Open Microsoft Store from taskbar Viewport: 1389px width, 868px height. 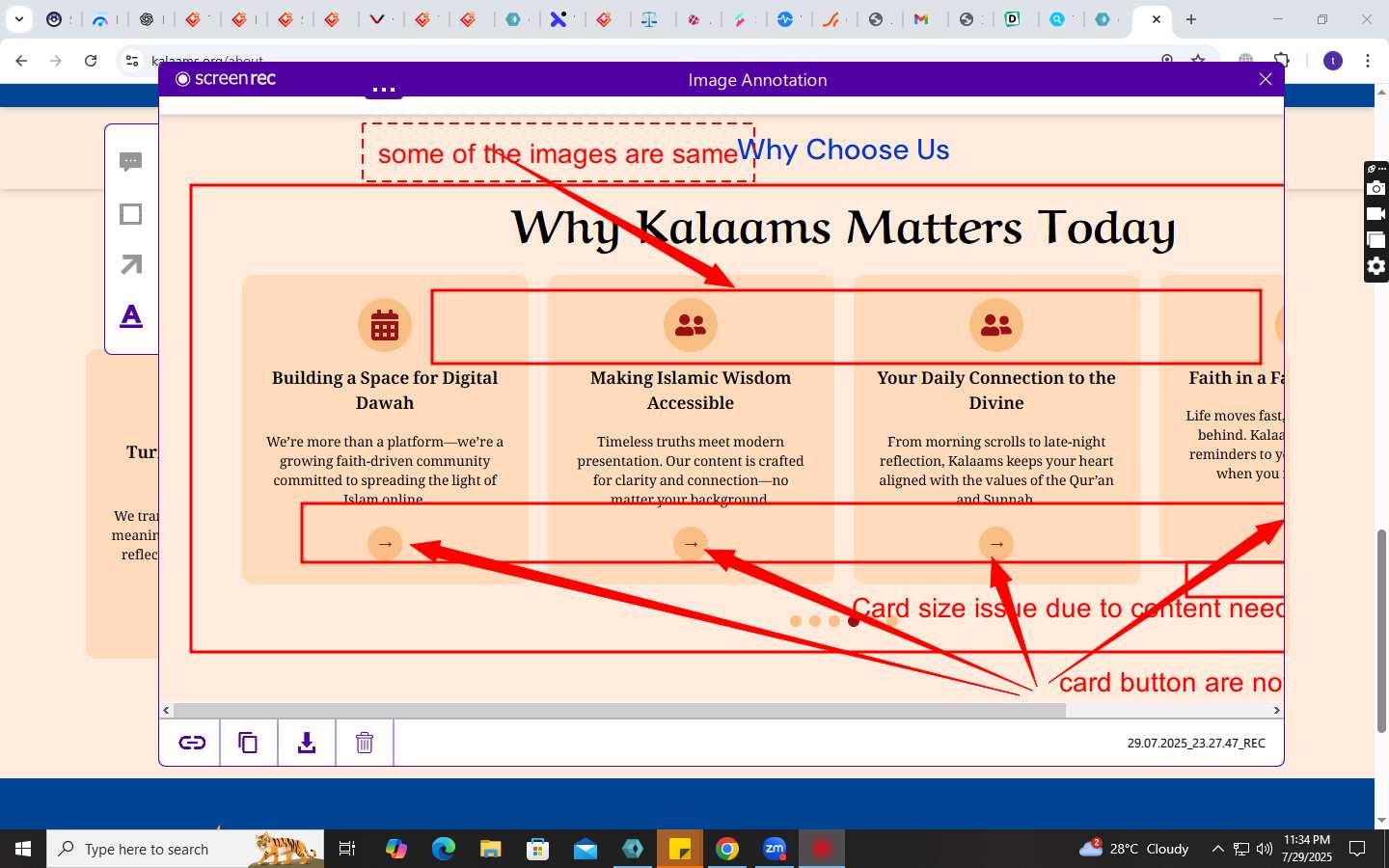[x=538, y=849]
